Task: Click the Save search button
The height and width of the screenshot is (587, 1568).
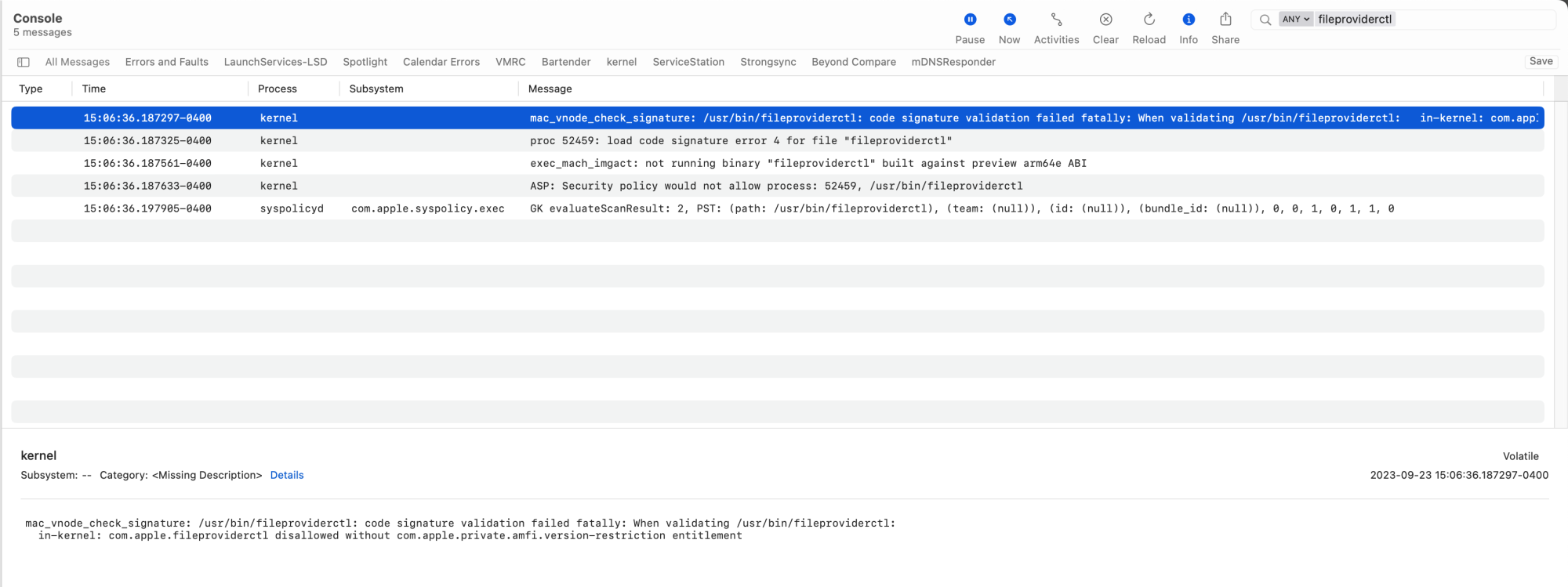Action: [x=1541, y=61]
